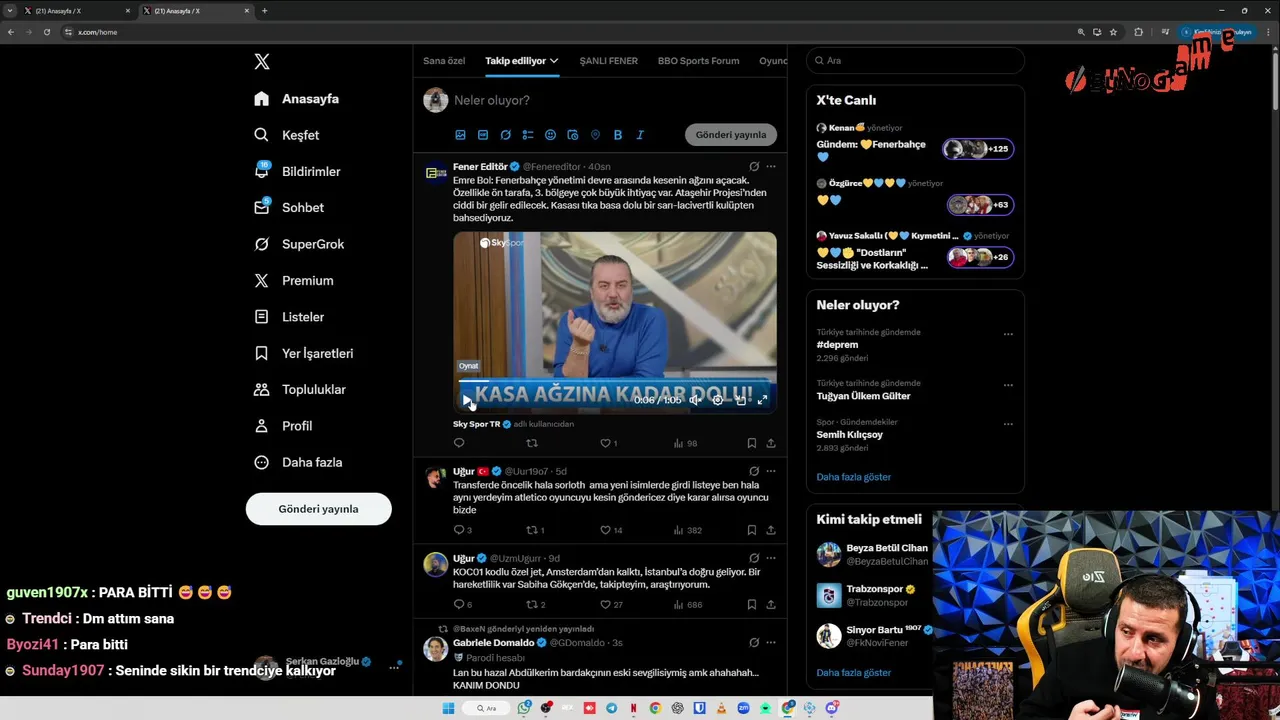The width and height of the screenshot is (1280, 720).
Task: Open the #deprem trending topic
Action: pos(837,345)
